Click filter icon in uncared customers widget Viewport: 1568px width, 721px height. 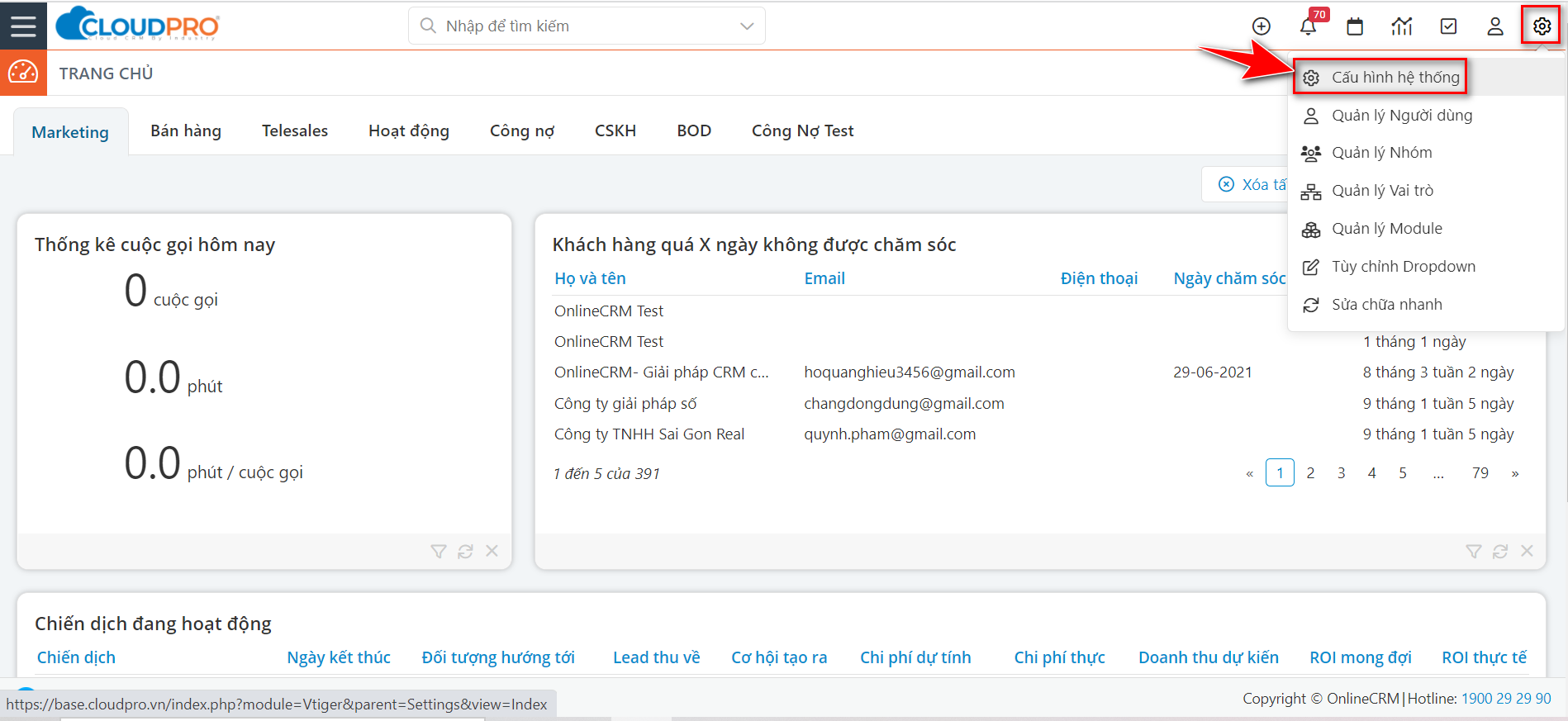coord(1474,551)
